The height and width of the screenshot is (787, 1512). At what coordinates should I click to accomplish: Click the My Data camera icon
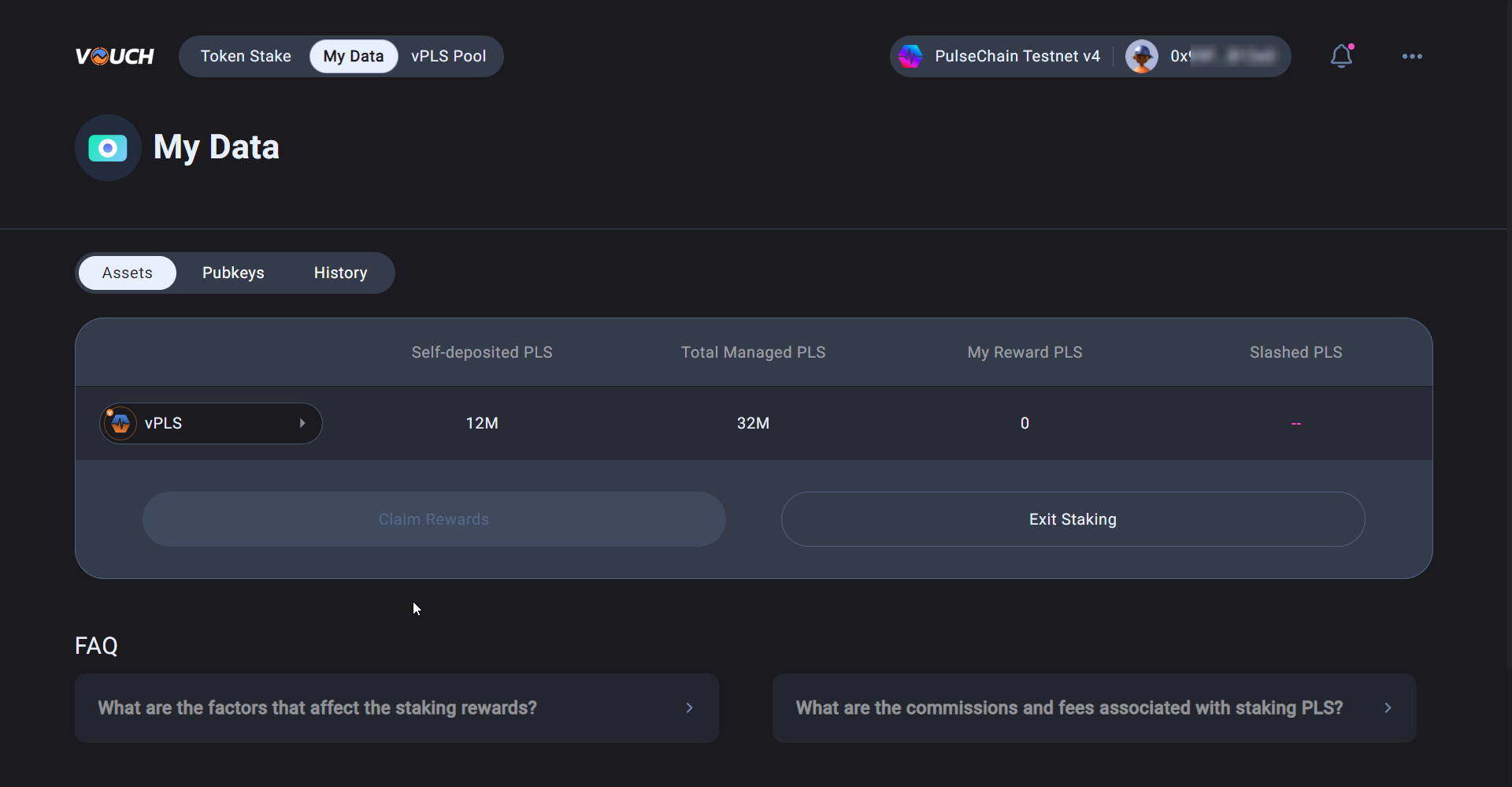click(108, 147)
